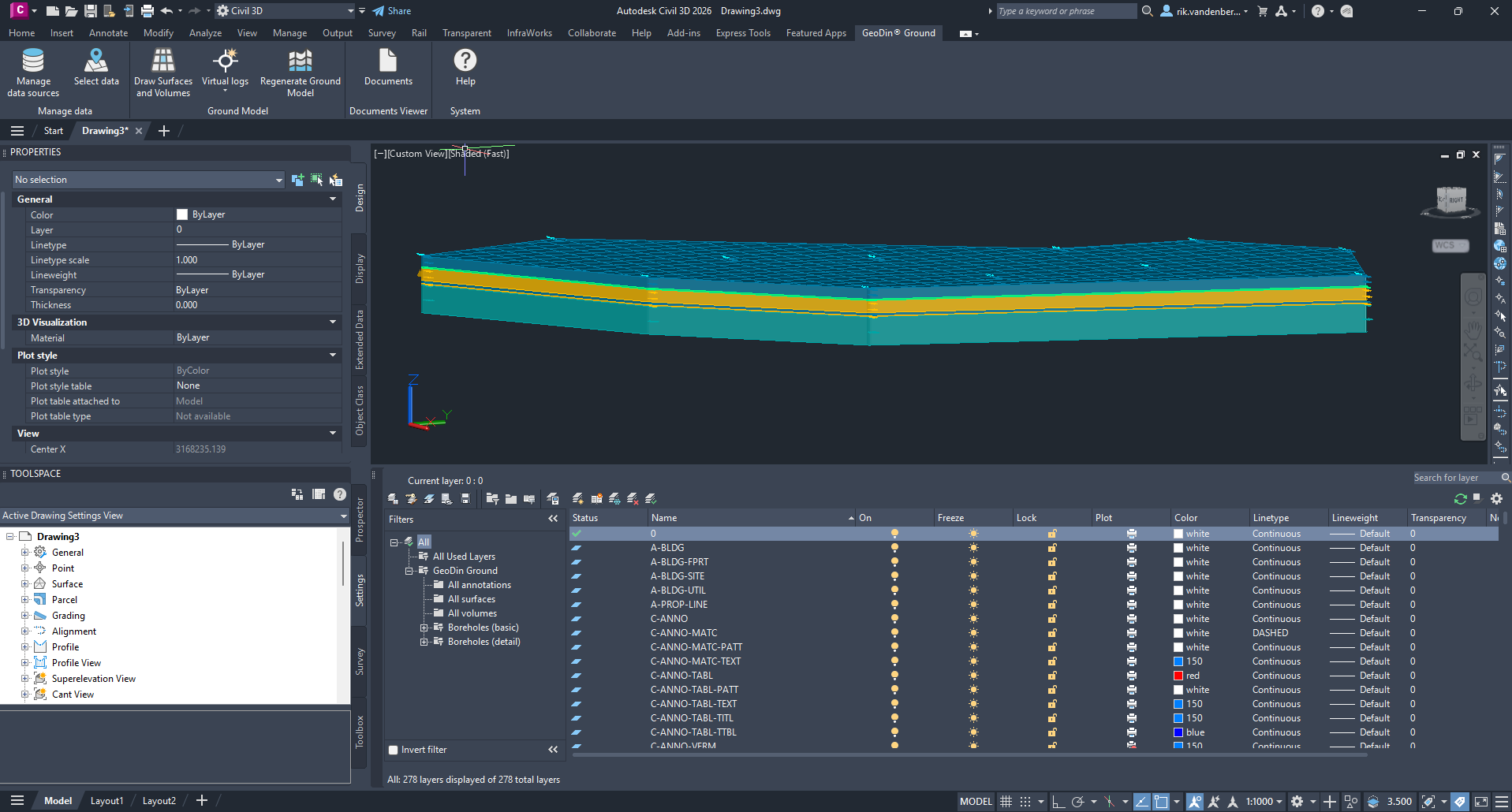Click the red color swatch for C-ANNO-TABL
Screen dimensions: 1512x812
1178,676
